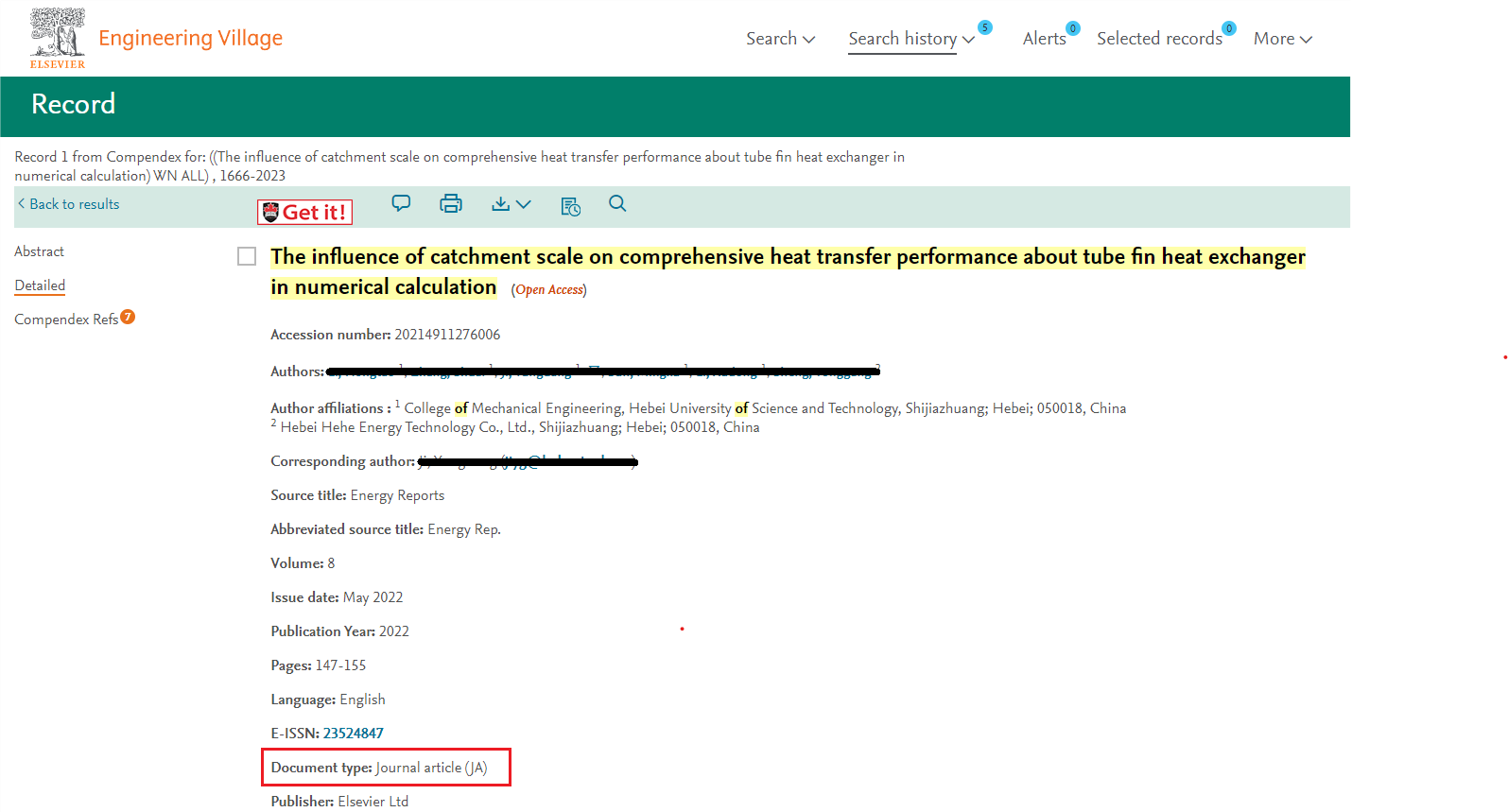Image resolution: width=1508 pixels, height=812 pixels.
Task: Expand the More menu
Action: [x=1282, y=39]
